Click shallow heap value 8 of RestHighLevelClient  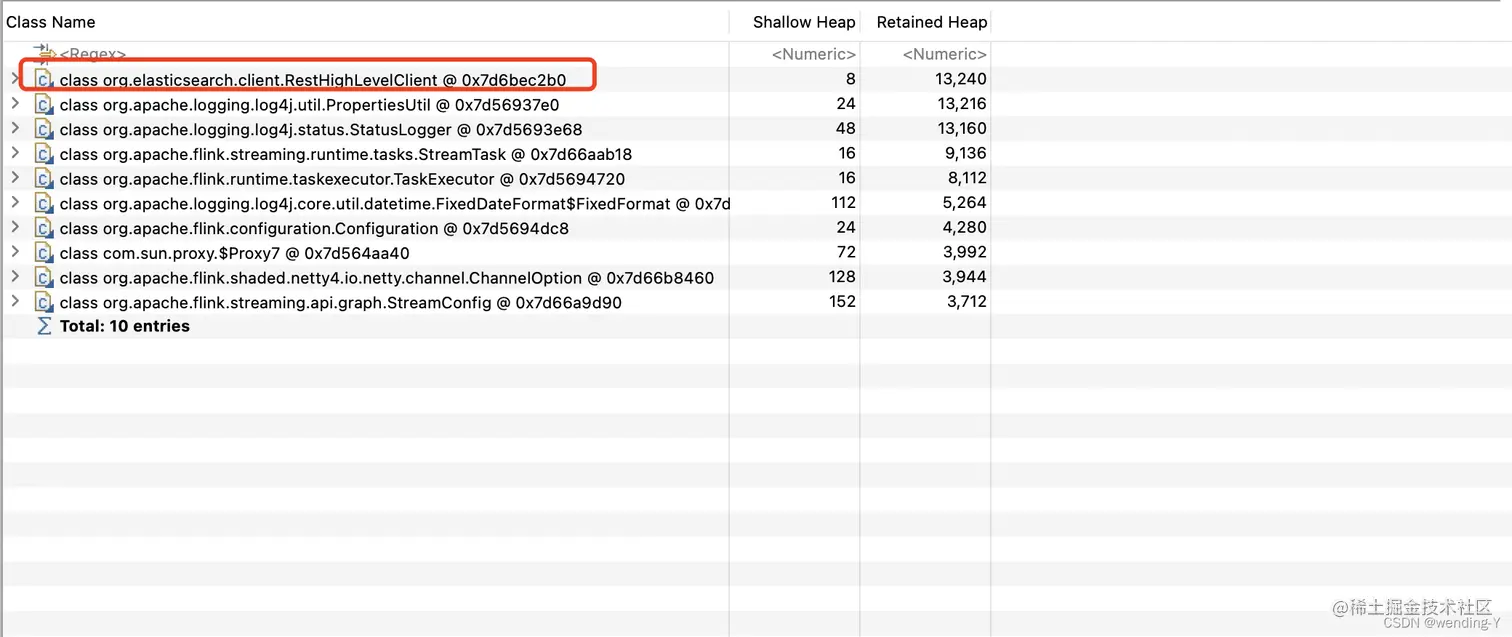pyautogui.click(x=851, y=79)
